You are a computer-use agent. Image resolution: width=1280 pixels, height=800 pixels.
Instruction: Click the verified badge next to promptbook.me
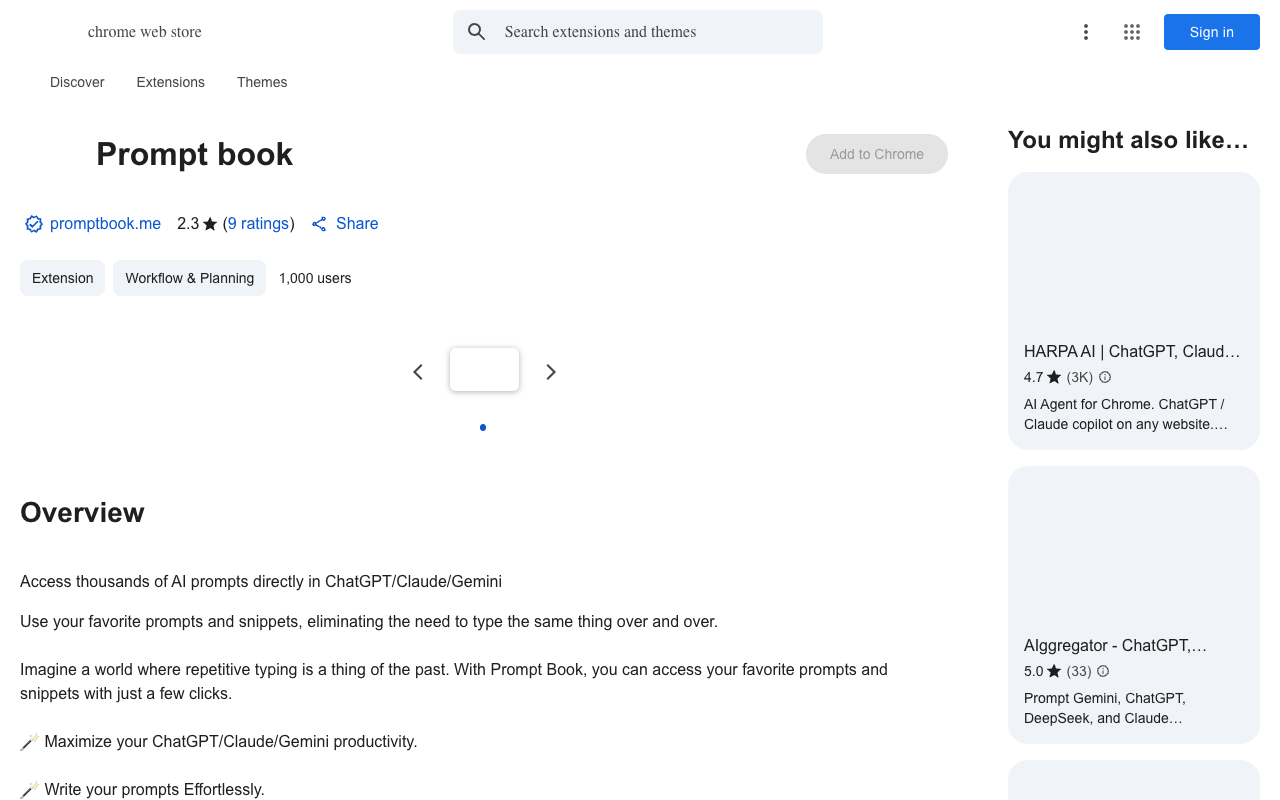point(34,224)
